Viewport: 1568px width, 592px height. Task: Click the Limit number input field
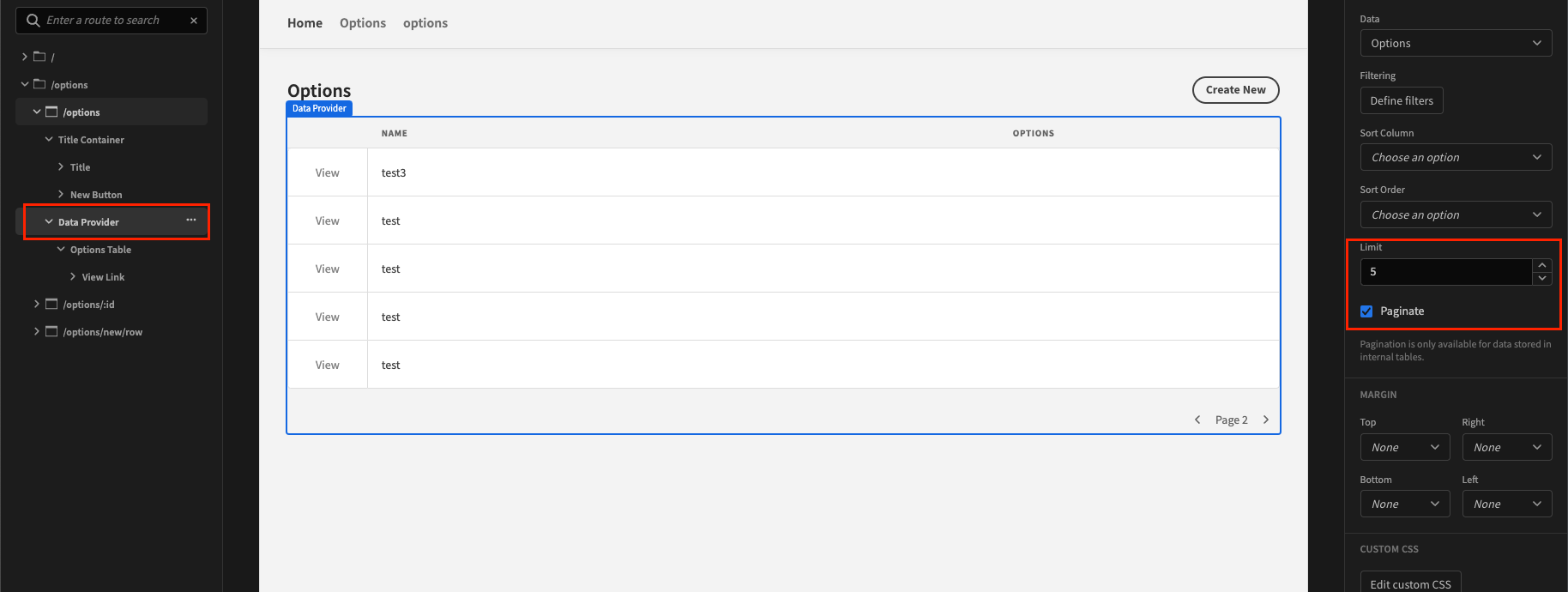coord(1446,272)
